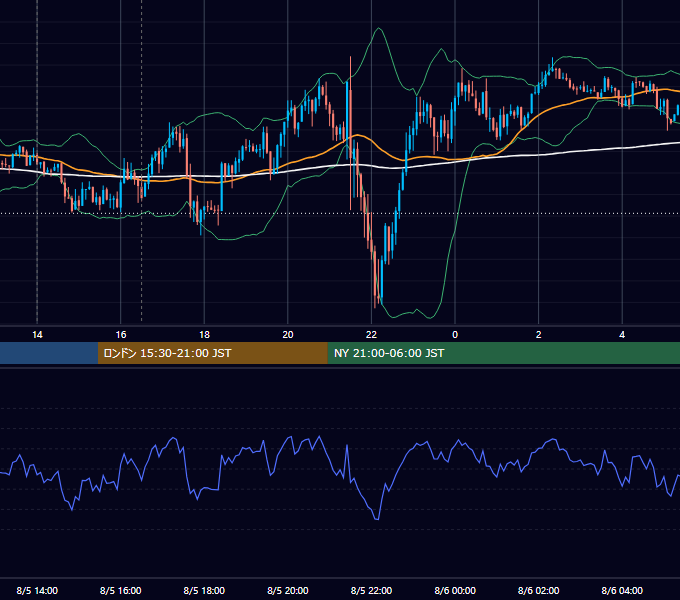
Task: Click the 8/6 04:00 date label
Action: pos(622,590)
